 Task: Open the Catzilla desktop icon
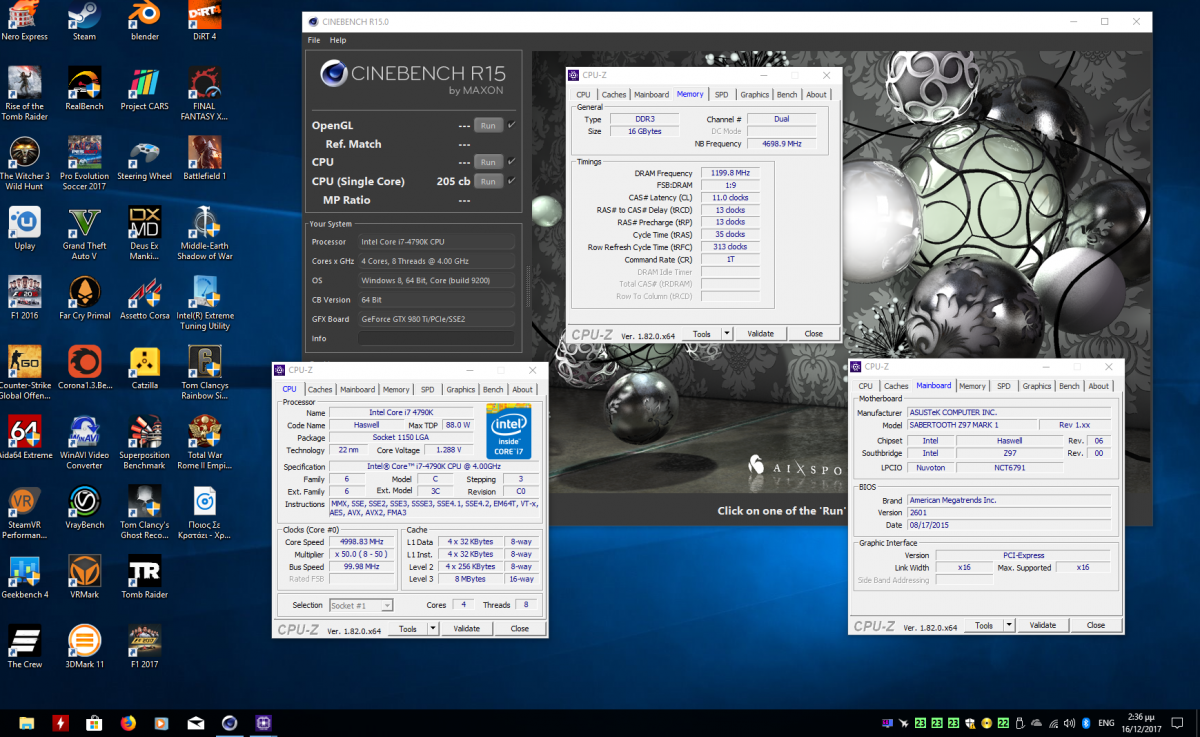click(144, 369)
